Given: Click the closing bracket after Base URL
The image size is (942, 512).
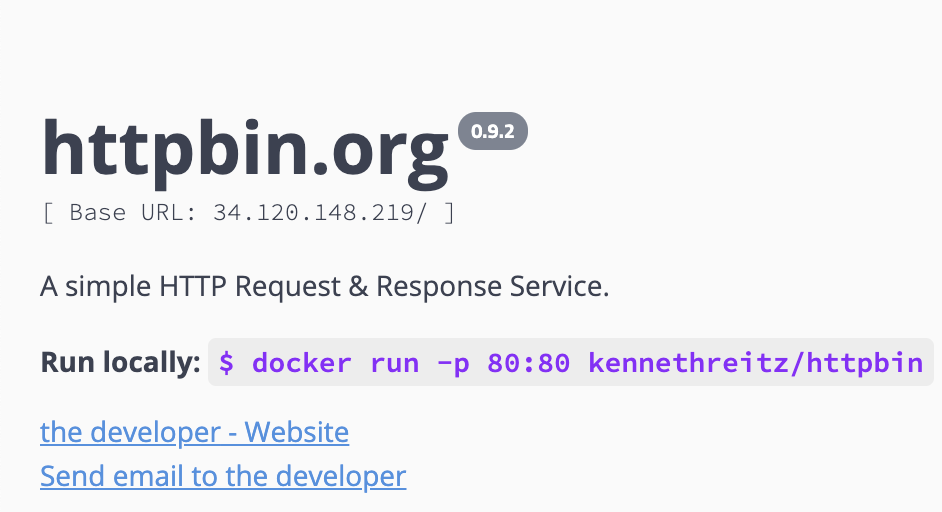Looking at the screenshot, I should 449,214.
